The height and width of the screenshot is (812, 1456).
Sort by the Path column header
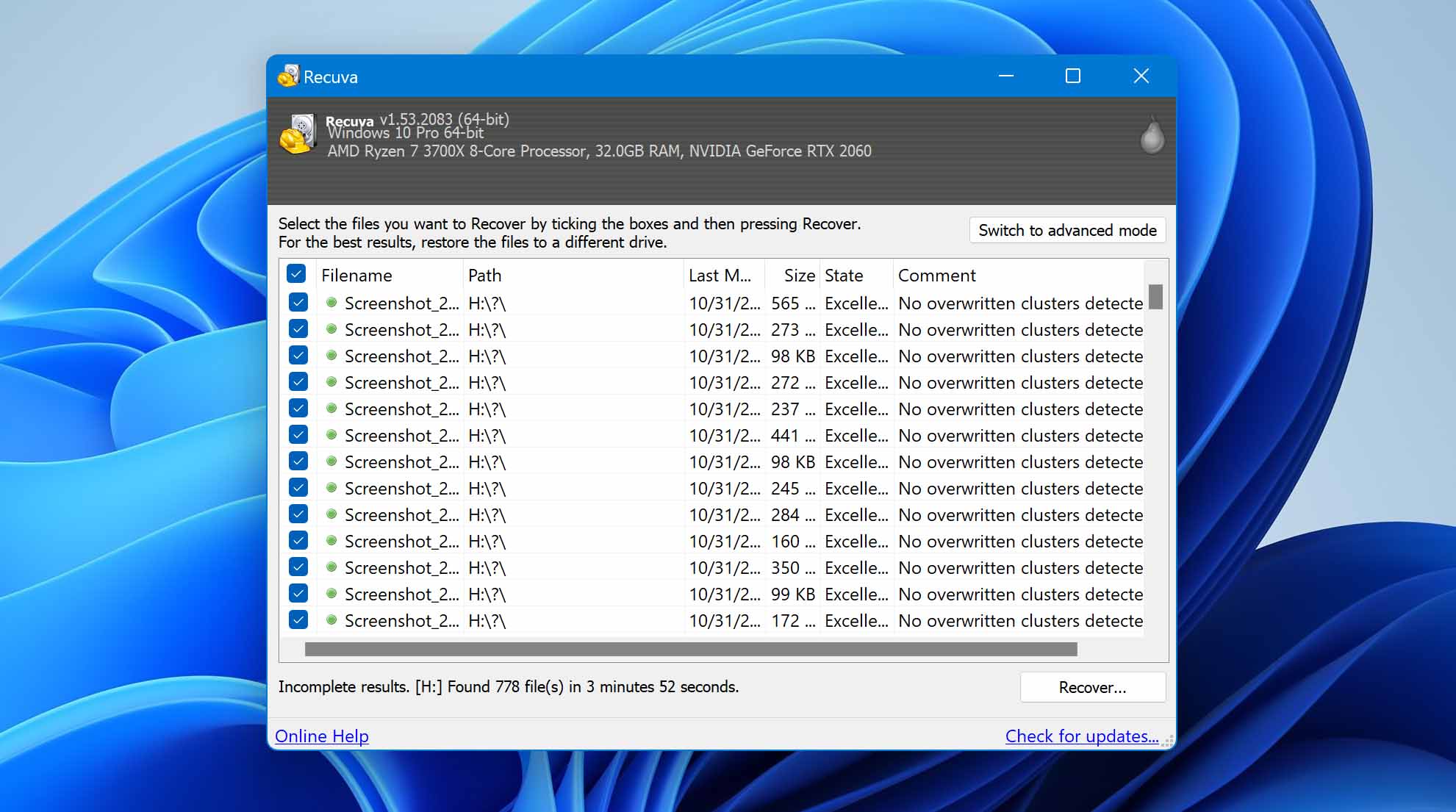573,276
